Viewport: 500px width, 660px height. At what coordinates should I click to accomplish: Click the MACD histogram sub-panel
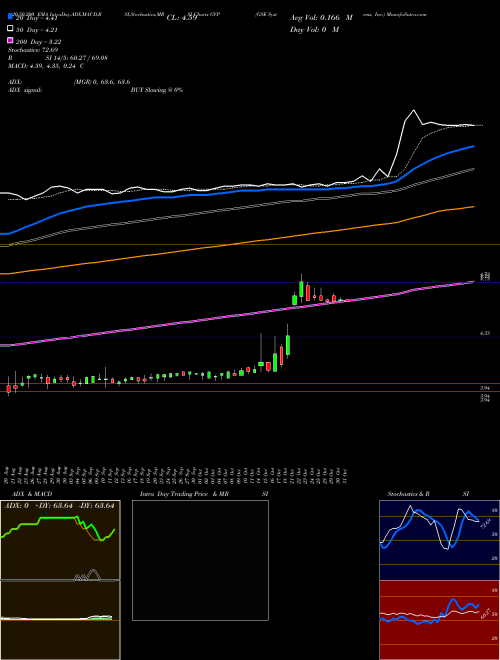click(x=60, y=620)
